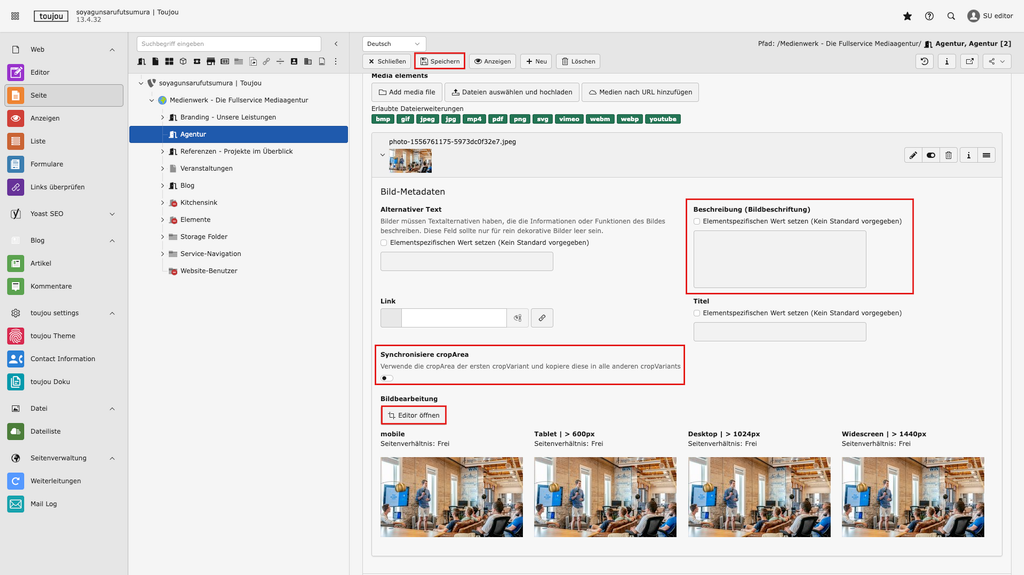Viewport: 1024px width, 575px height.
Task: Click Medien nach URL hinzufügen button
Action: (x=640, y=92)
